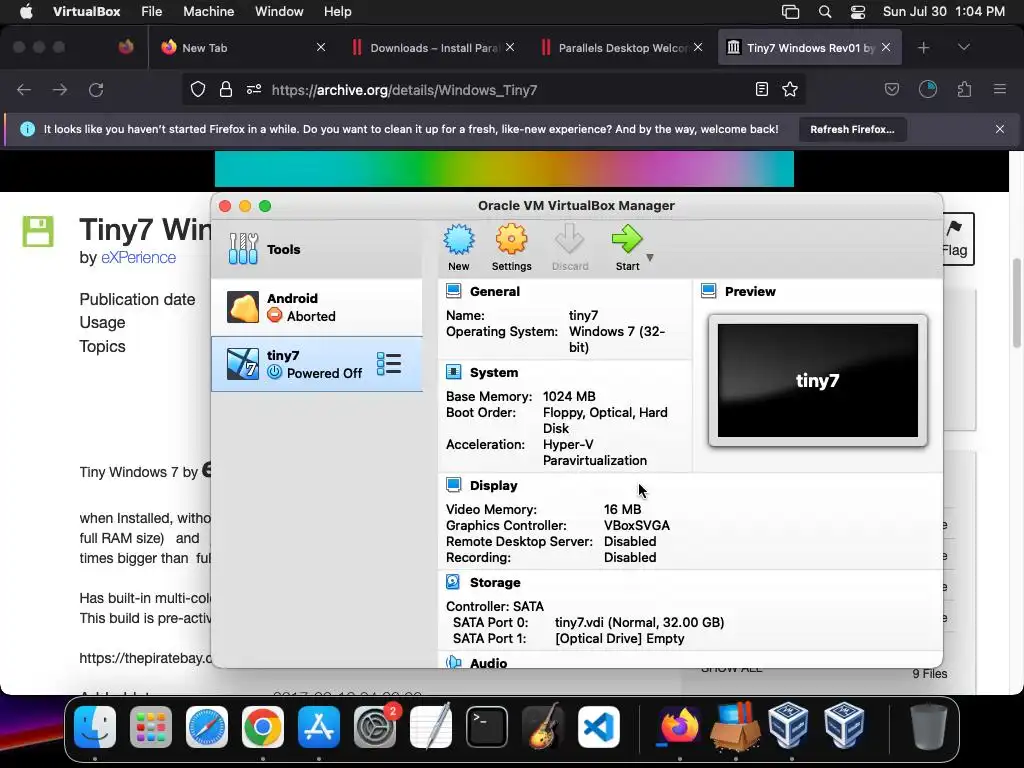The height and width of the screenshot is (768, 1024).
Task: Open Firefox tracking protection shield icon
Action: pos(198,89)
